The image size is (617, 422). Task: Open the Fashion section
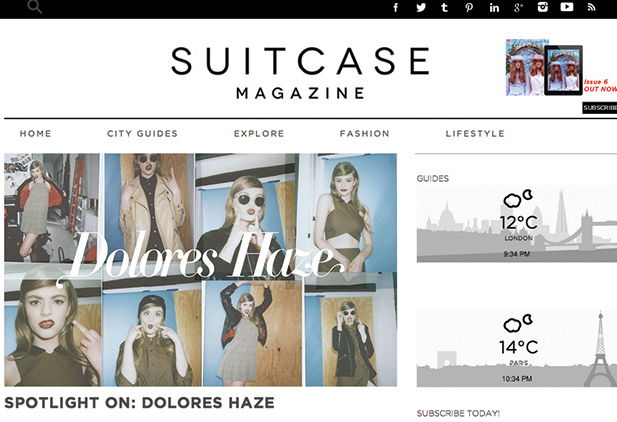pyautogui.click(x=364, y=134)
